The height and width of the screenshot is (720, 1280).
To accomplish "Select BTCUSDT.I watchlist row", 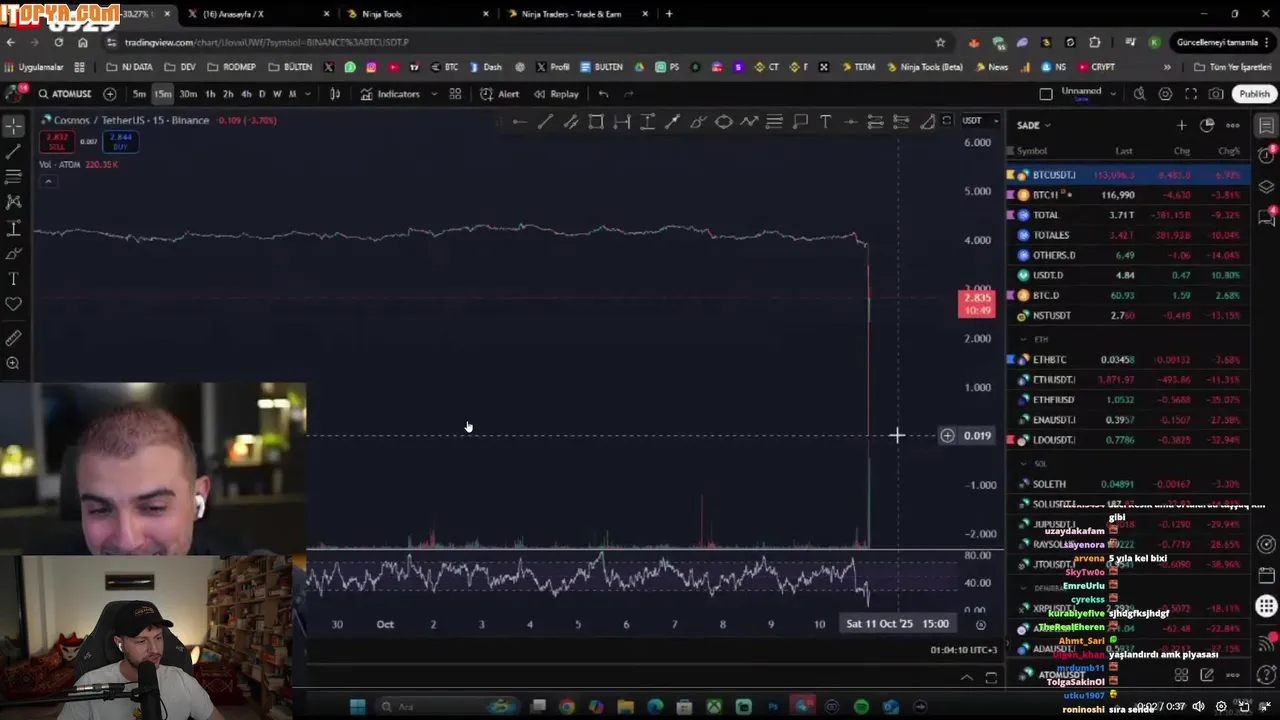I will 1128,175.
